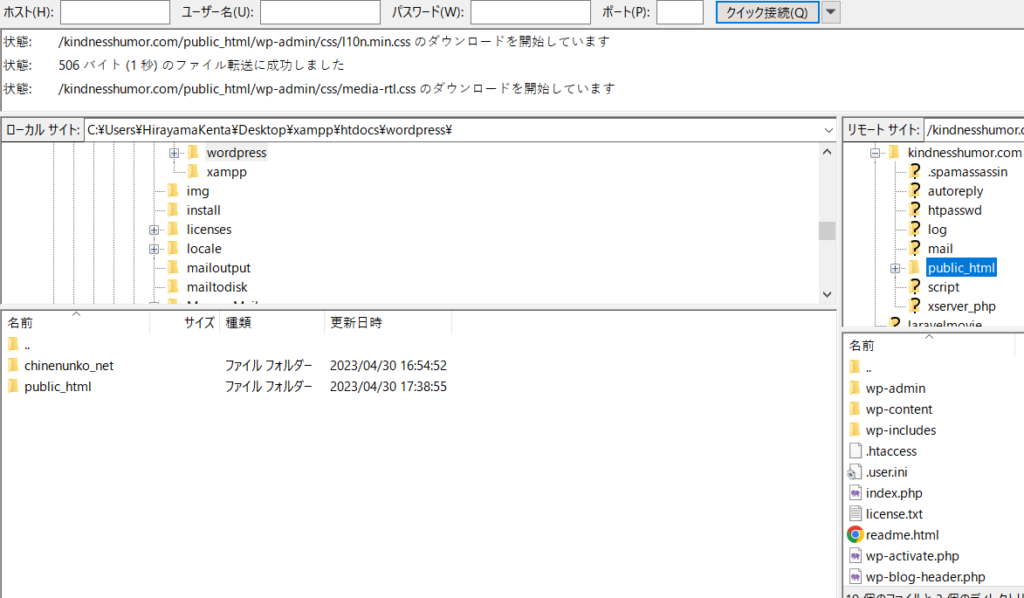The height and width of the screenshot is (598, 1024).
Task: Select the locale folder in local tree
Action: pyautogui.click(x=204, y=249)
